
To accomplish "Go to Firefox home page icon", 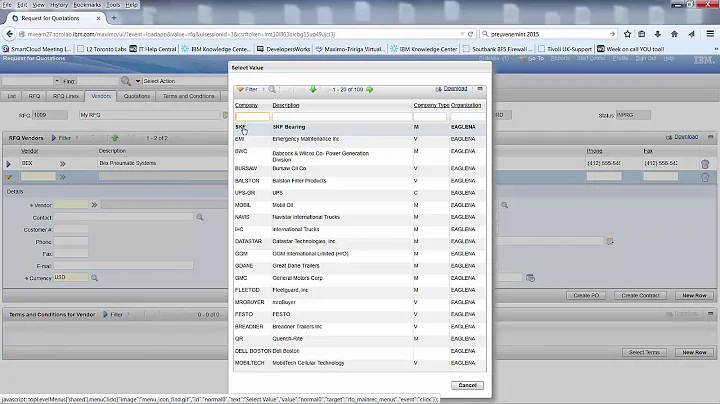I will (674, 34).
